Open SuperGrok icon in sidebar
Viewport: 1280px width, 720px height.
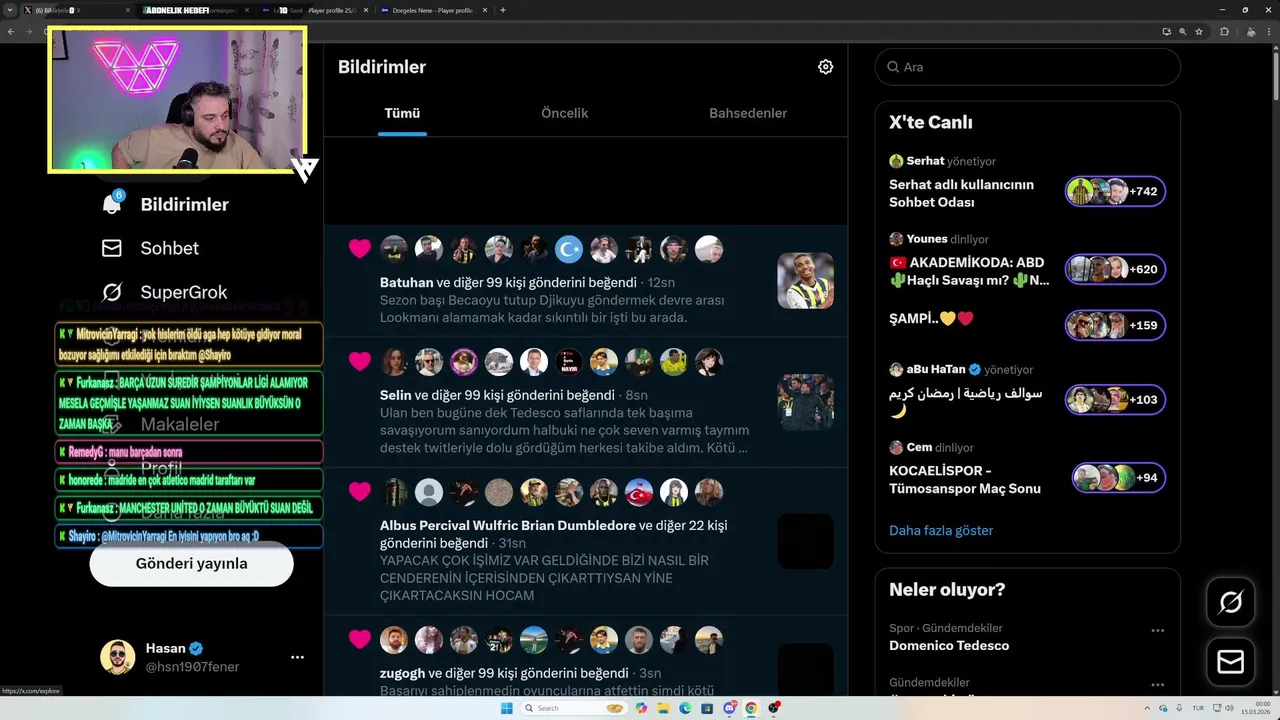[x=112, y=292]
